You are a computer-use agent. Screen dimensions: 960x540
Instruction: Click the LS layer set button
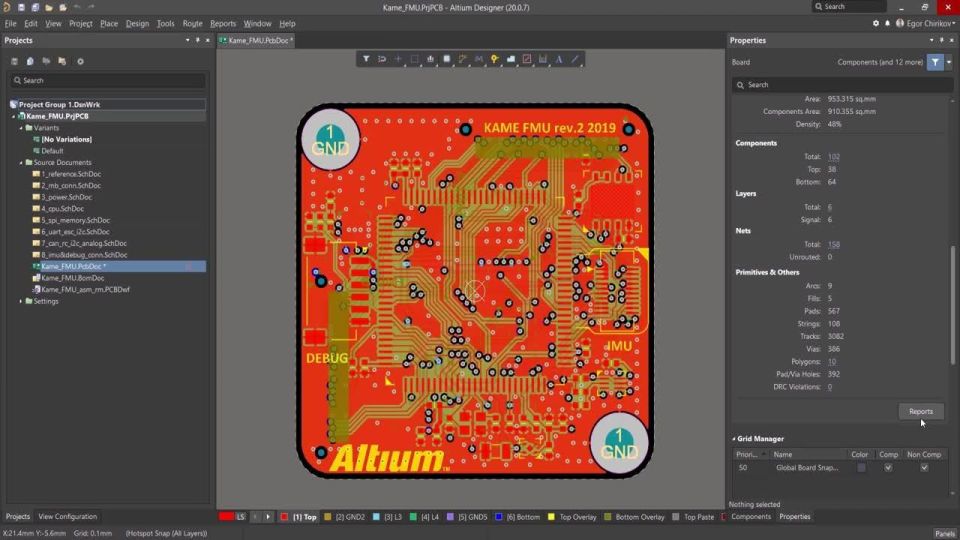click(241, 517)
